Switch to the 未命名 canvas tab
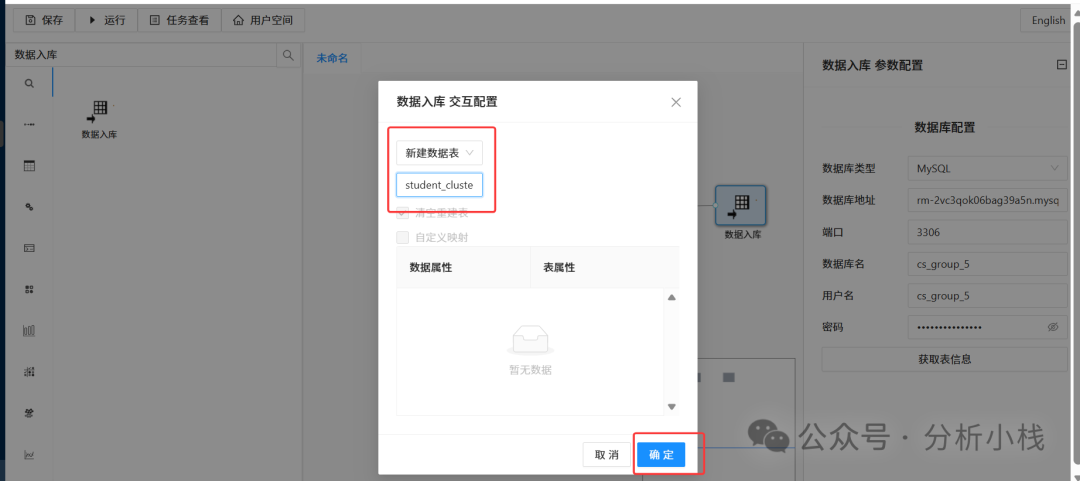The image size is (1080, 481). click(x=332, y=59)
